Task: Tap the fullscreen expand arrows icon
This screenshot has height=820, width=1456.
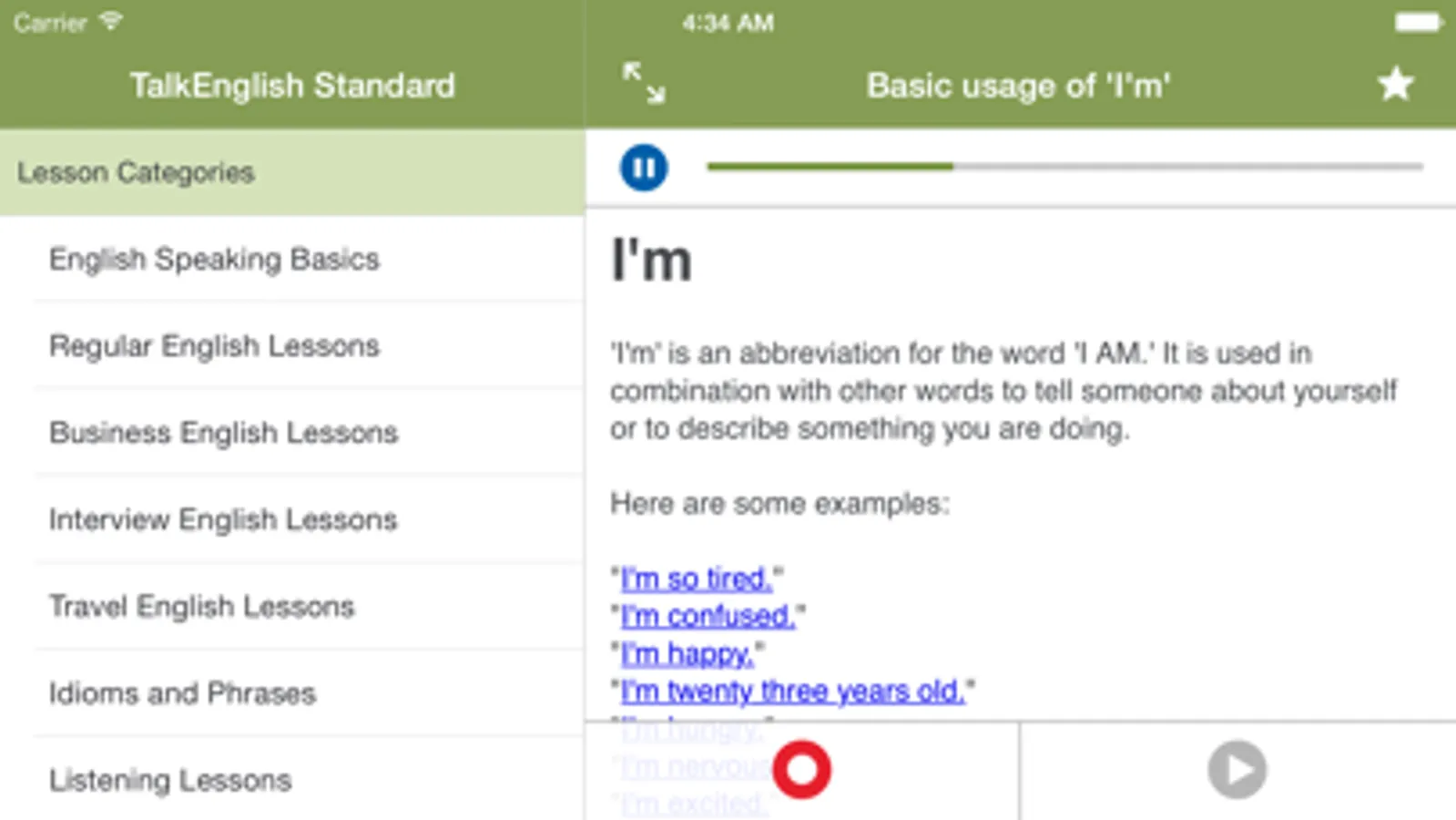Action: tap(644, 84)
